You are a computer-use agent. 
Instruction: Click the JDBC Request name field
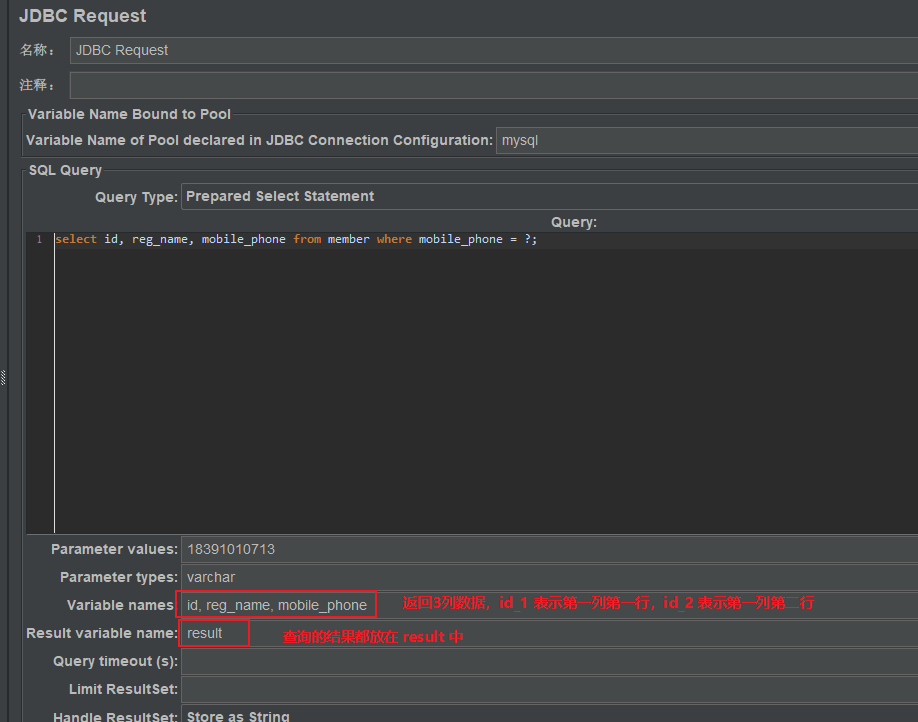pos(400,50)
